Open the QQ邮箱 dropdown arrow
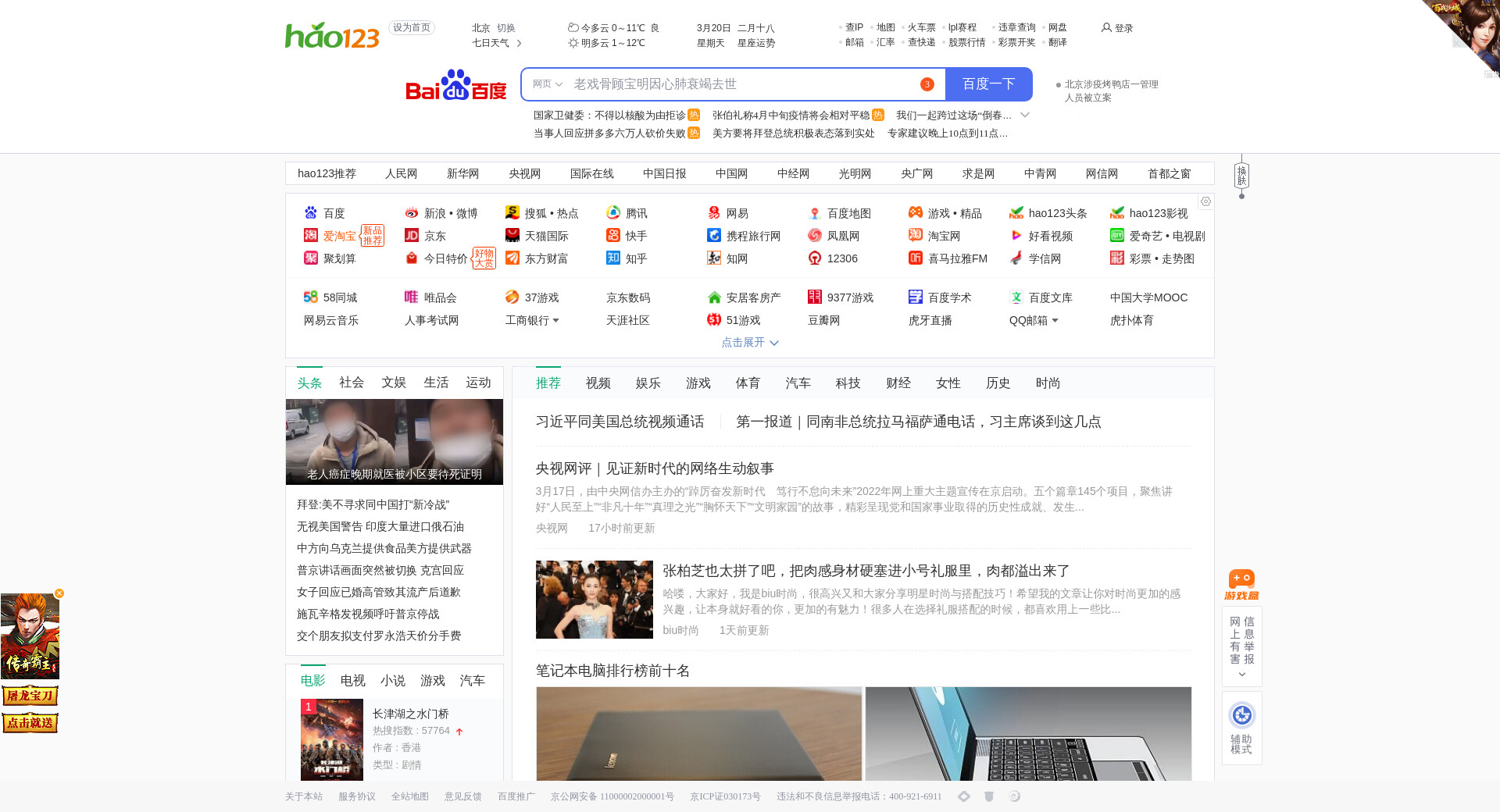This screenshot has height=812, width=1500. pos(1055,321)
